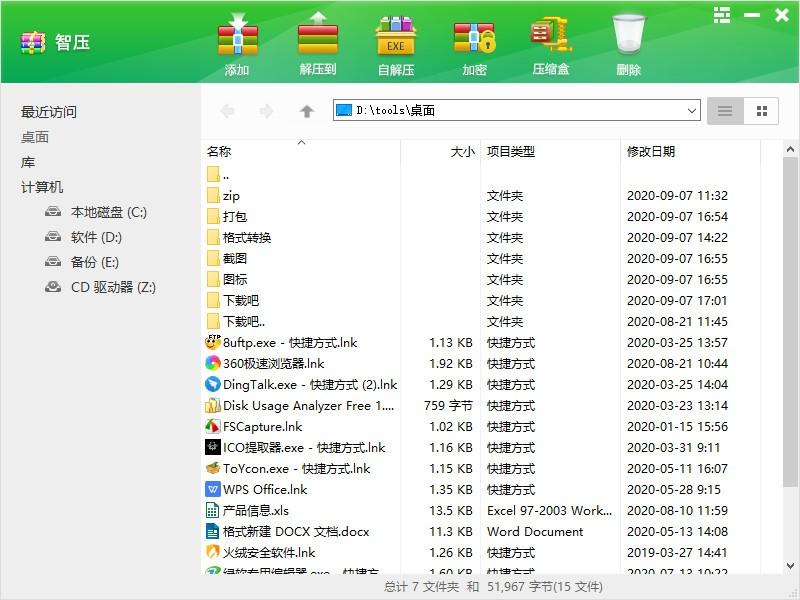Sort files by 修改日期 column header
This screenshot has width=800, height=600.
651,152
